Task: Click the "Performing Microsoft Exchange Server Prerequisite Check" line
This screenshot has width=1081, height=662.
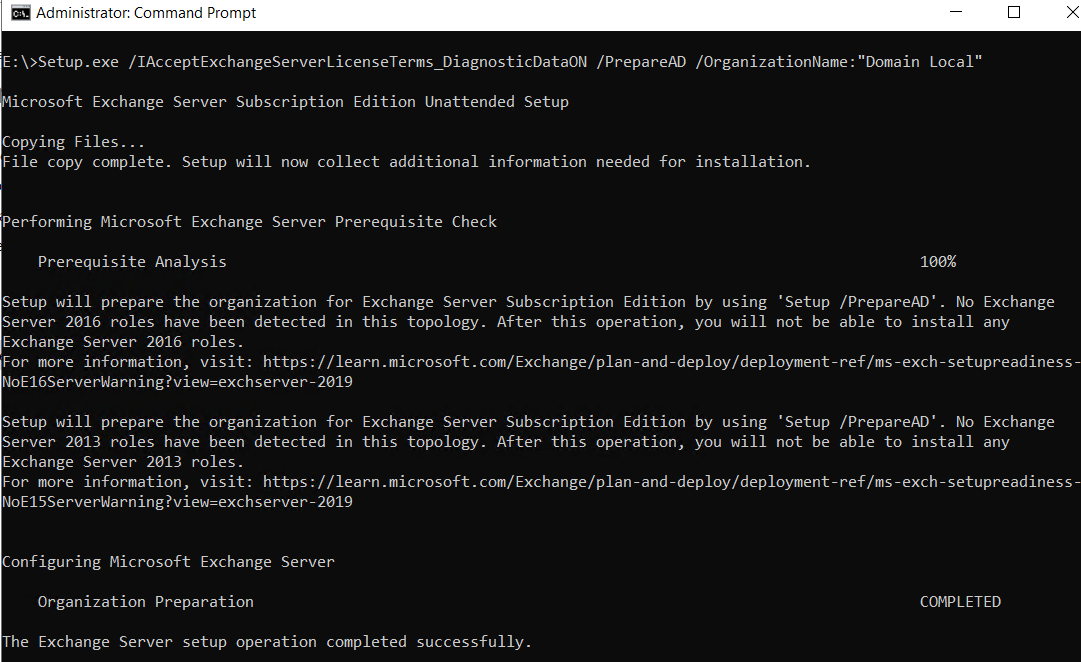Action: point(249,222)
